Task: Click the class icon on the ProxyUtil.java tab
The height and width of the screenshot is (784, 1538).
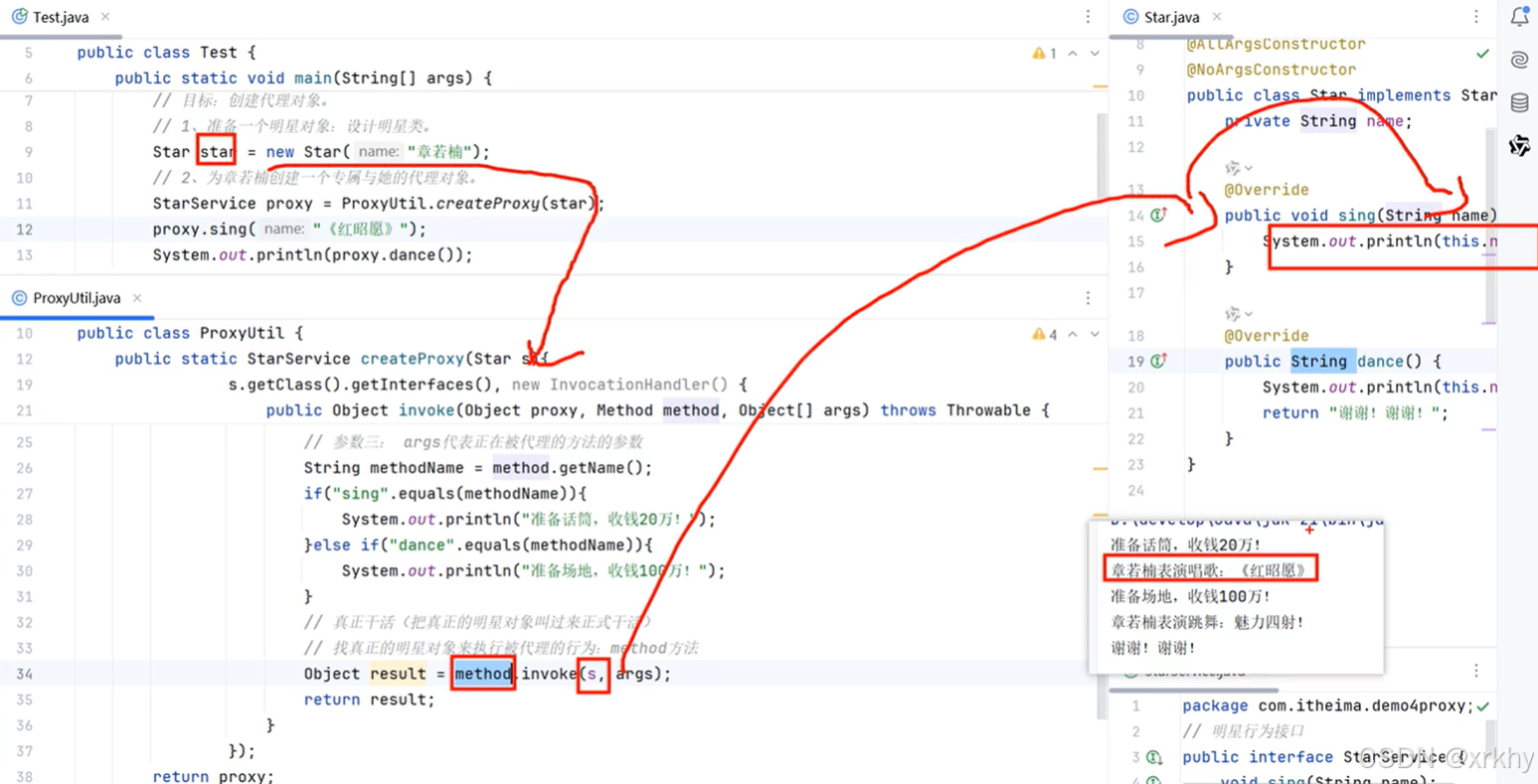Action: tap(19, 298)
